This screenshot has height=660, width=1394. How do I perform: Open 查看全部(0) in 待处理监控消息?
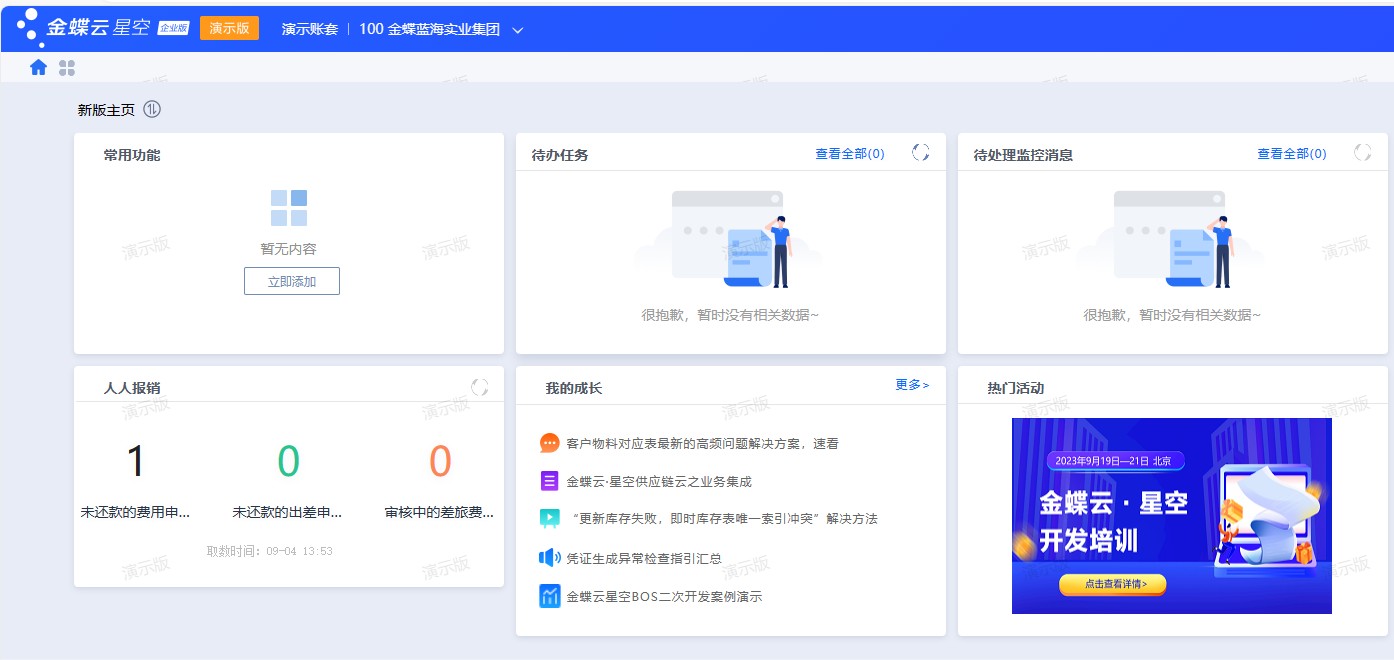point(1292,154)
